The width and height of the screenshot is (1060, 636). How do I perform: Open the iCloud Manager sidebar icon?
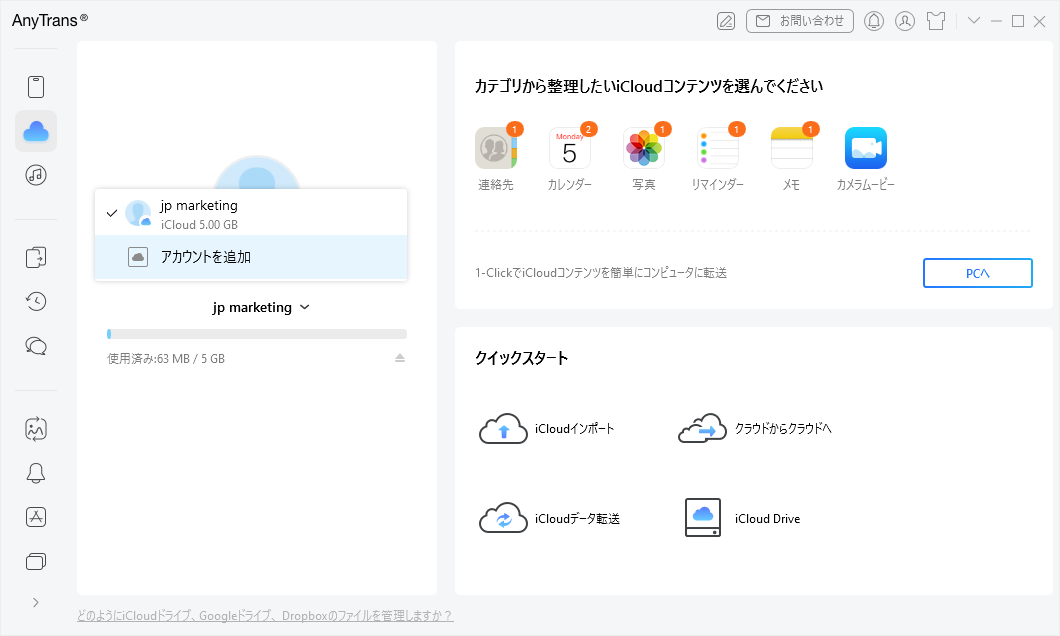point(36,131)
